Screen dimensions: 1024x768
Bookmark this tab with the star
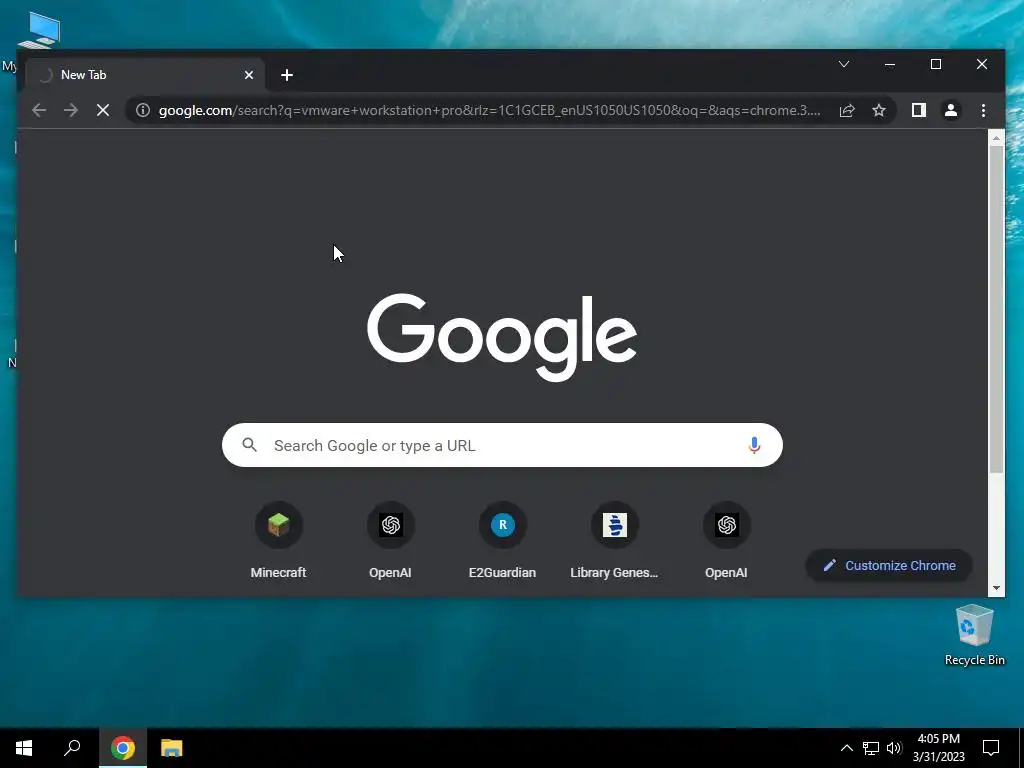879,110
